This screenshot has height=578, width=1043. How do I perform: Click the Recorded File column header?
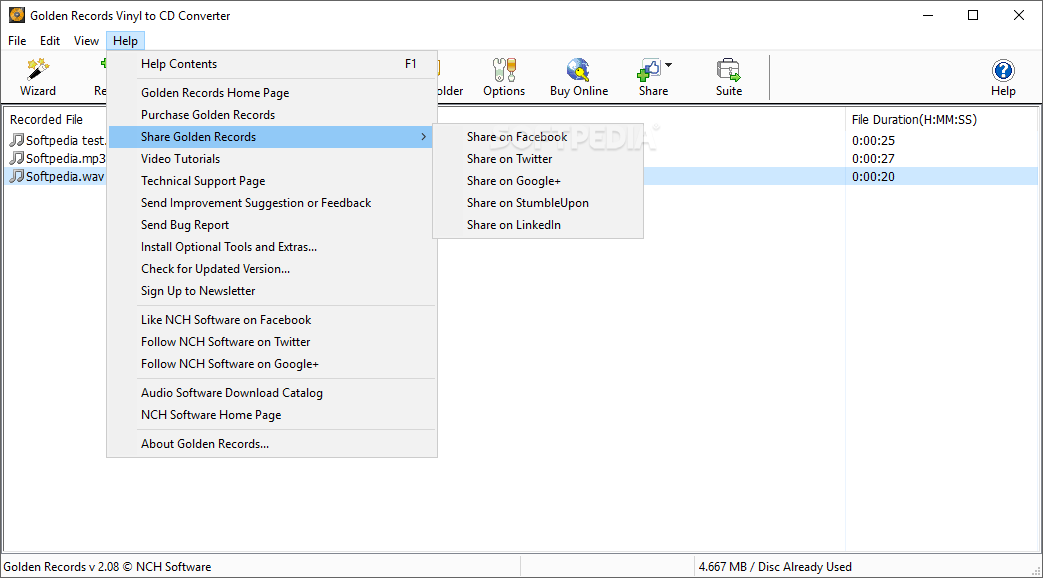coord(47,120)
